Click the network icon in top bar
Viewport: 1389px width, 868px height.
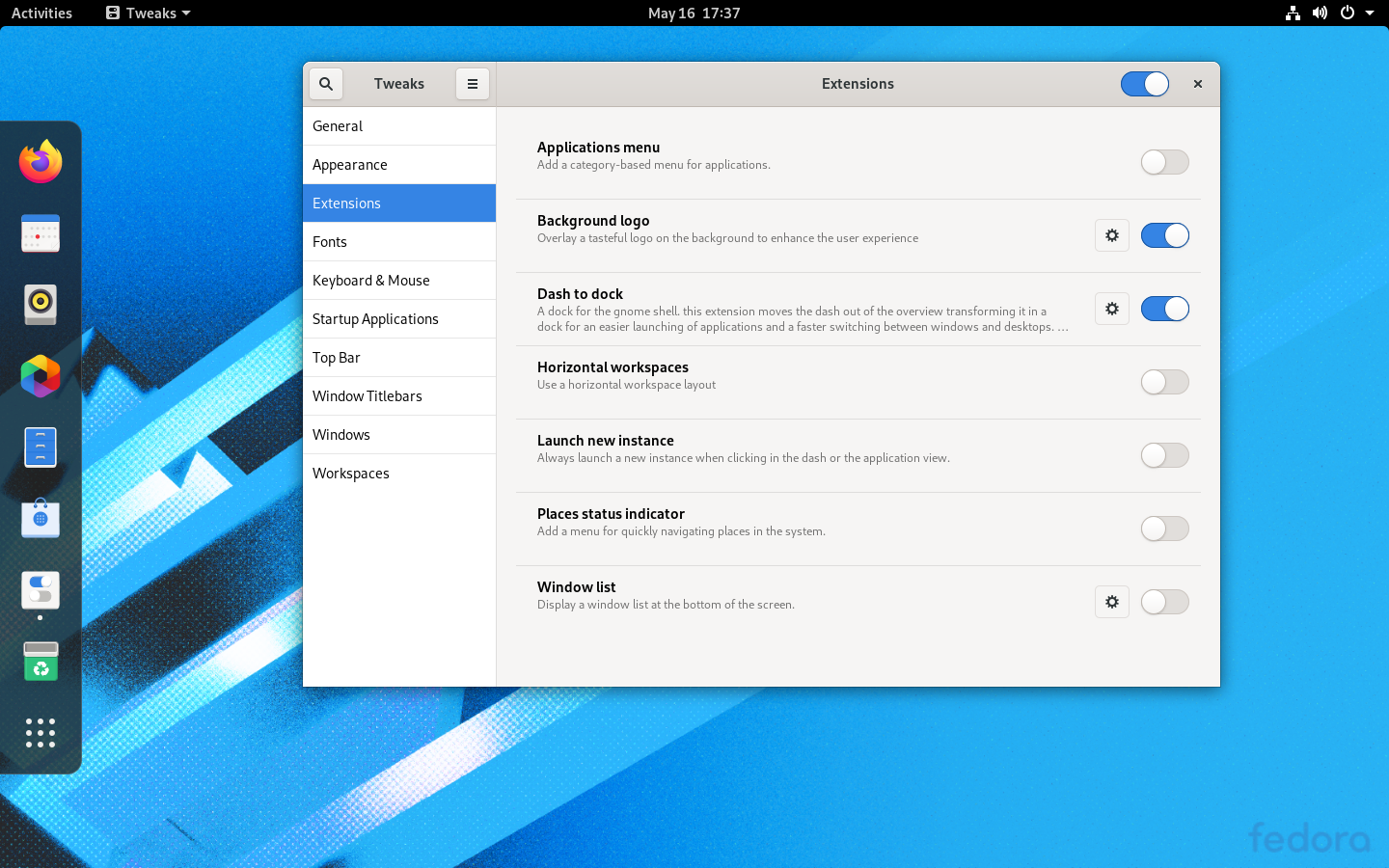(x=1293, y=14)
